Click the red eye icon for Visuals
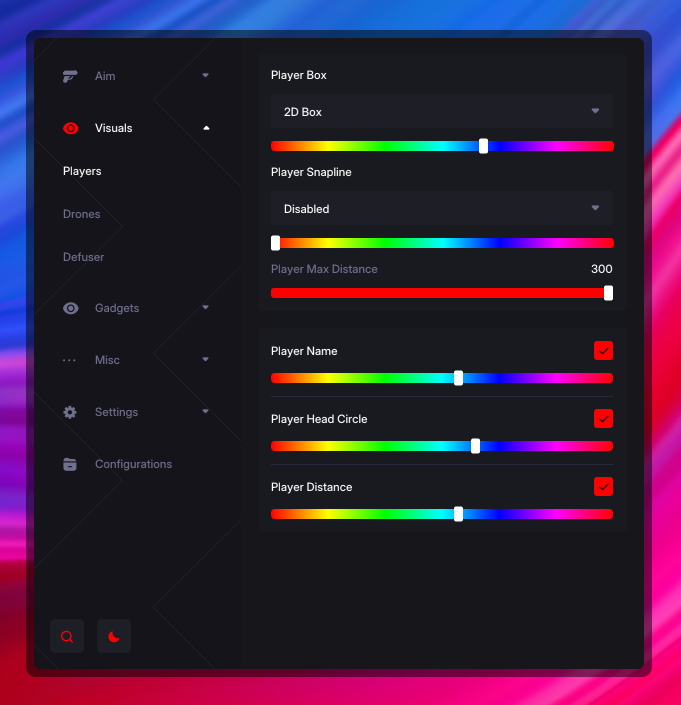The image size is (681, 705). (x=71, y=128)
